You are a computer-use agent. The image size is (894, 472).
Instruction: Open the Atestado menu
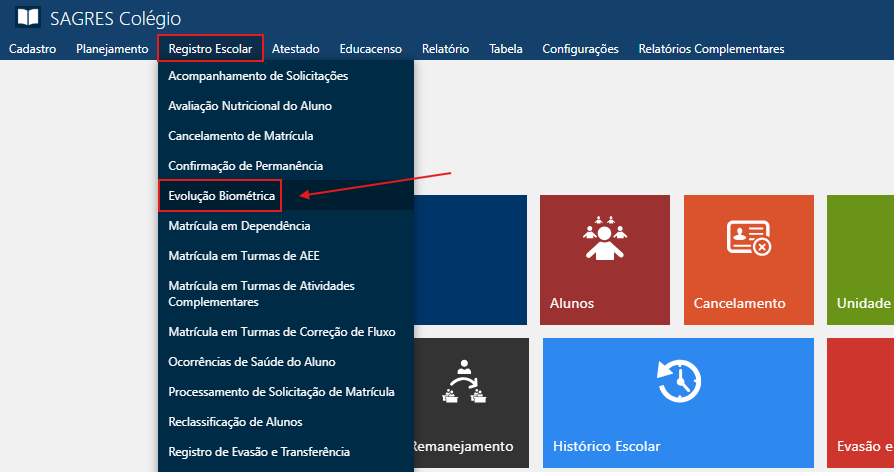point(295,49)
